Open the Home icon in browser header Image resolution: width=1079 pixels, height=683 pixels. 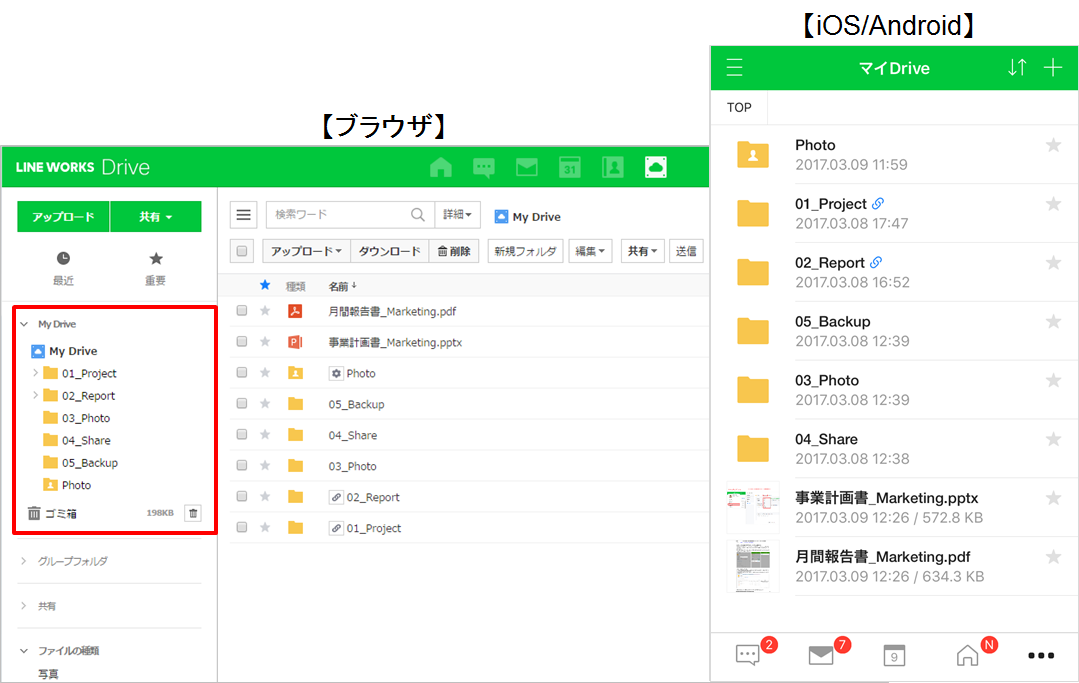tap(440, 167)
